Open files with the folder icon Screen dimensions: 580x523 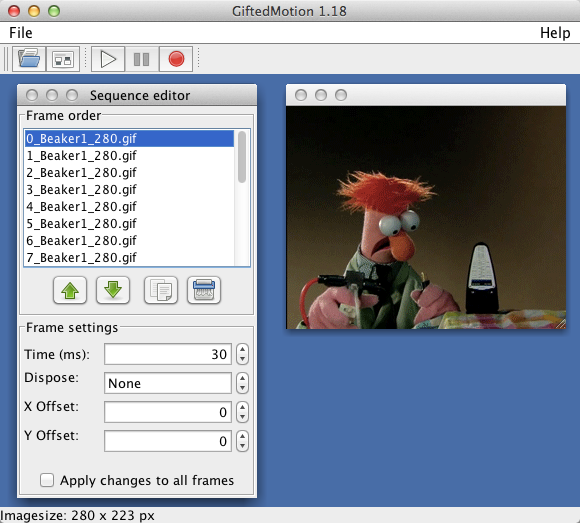pyautogui.click(x=29, y=59)
